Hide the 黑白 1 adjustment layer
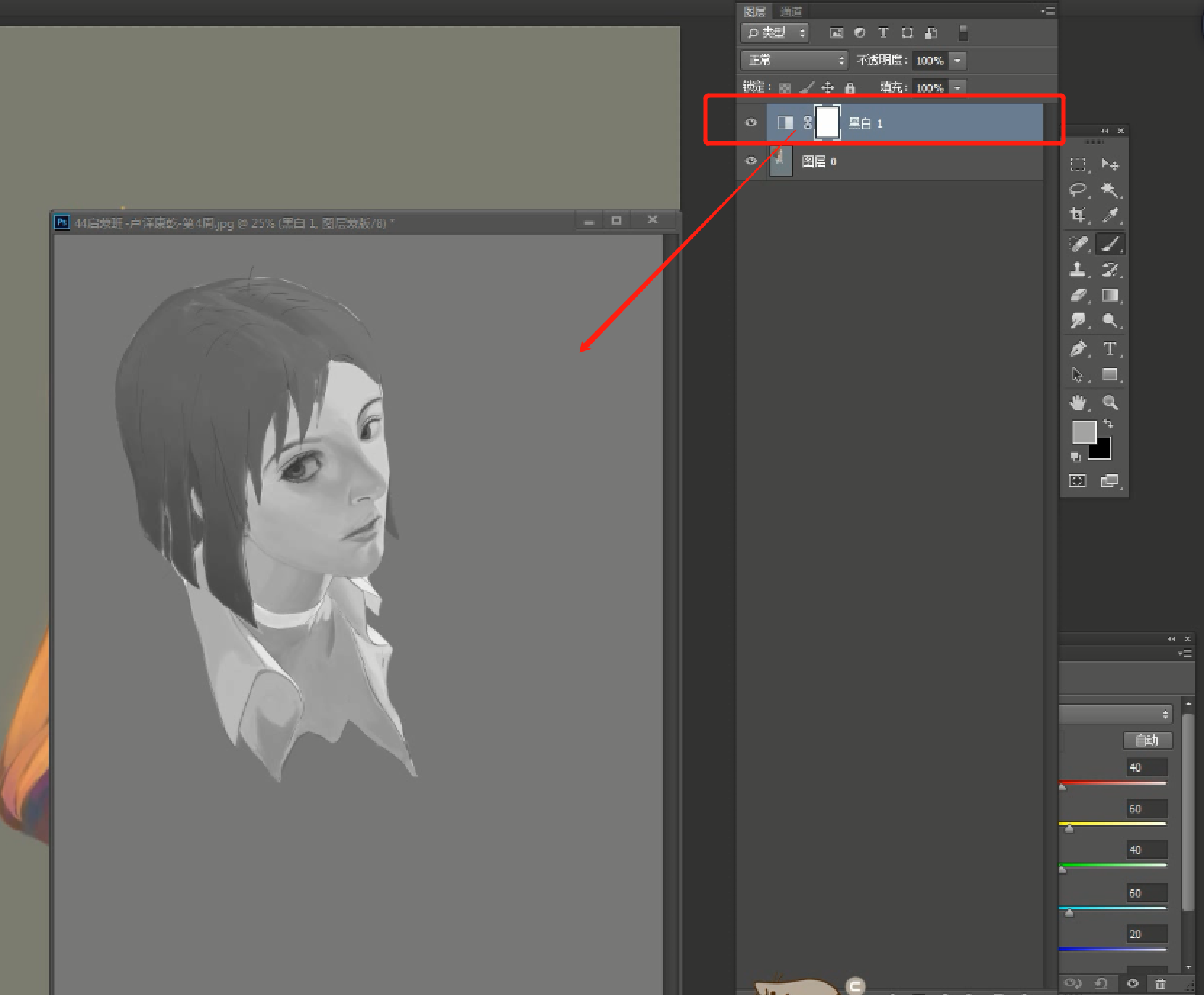 [751, 123]
